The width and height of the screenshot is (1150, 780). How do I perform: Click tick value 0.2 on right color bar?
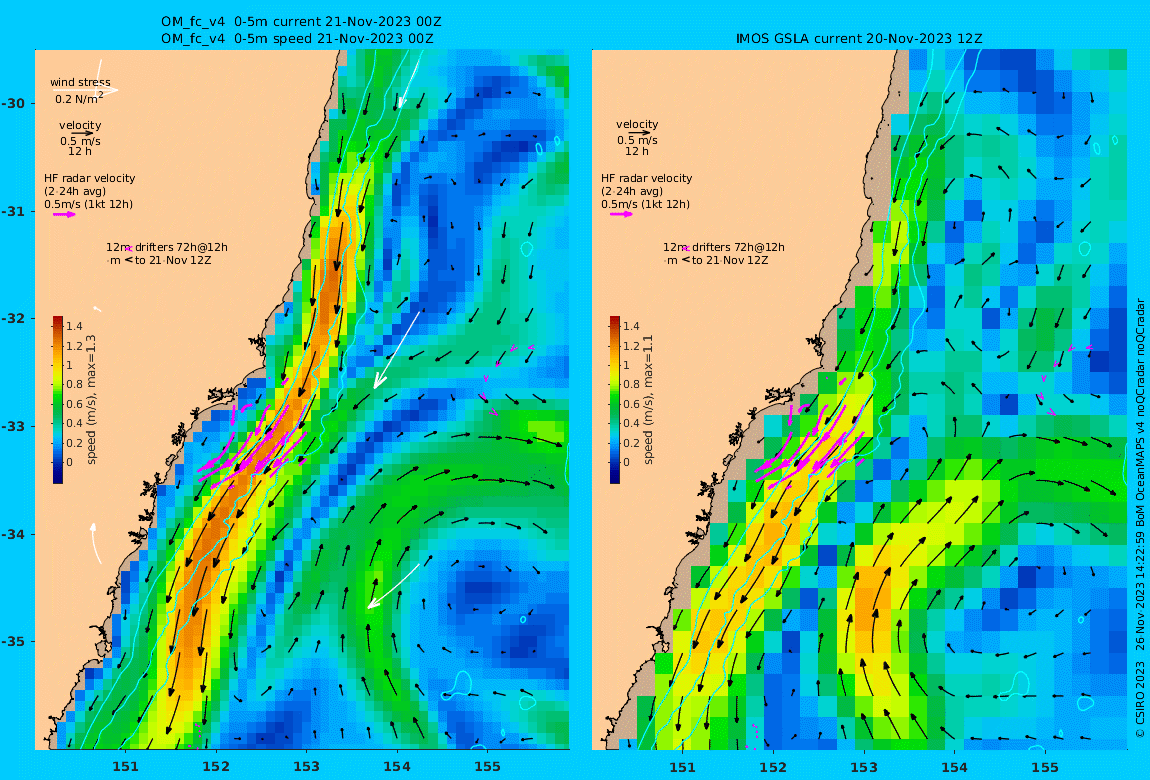click(631, 443)
